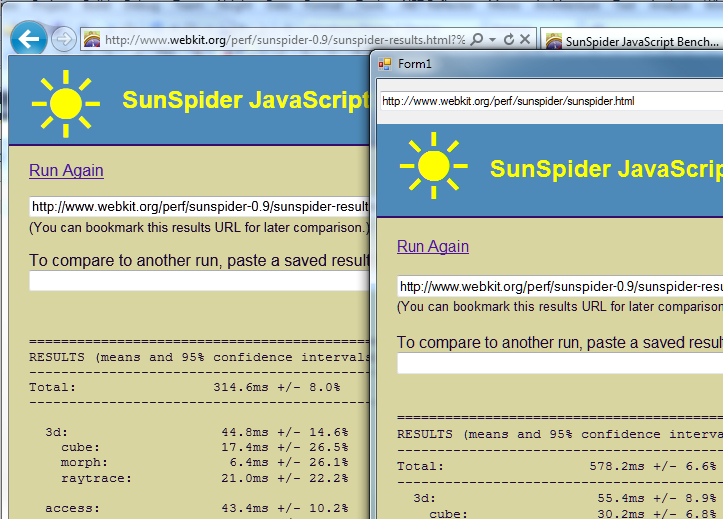723x519 pixels.
Task: Click the cube: 30.2ms row in Form1
Action: [x=573, y=513]
